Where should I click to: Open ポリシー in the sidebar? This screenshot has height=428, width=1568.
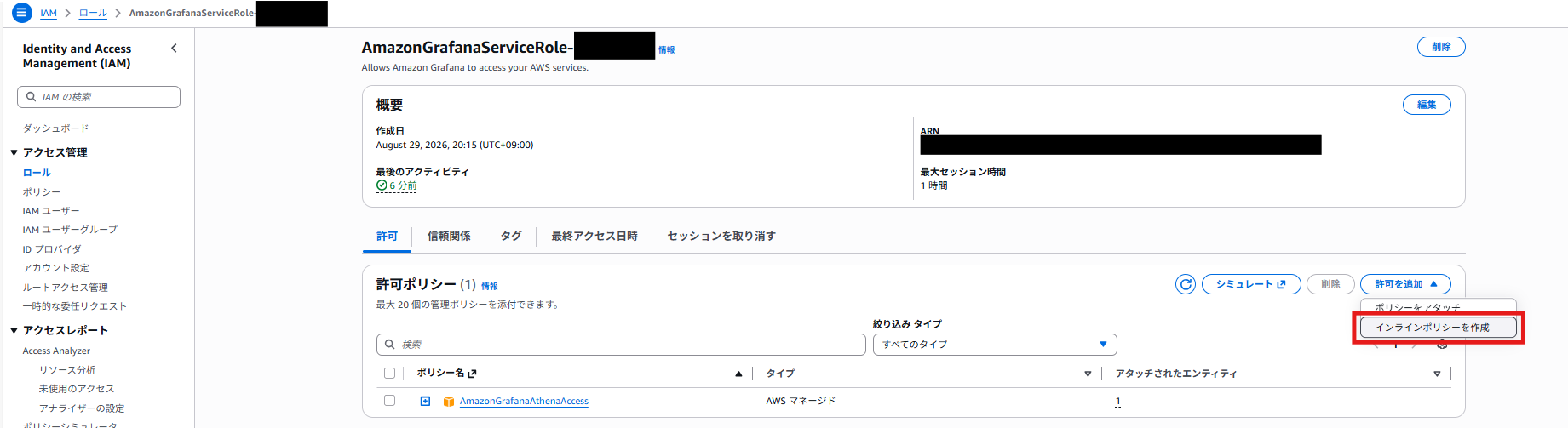pyautogui.click(x=41, y=192)
